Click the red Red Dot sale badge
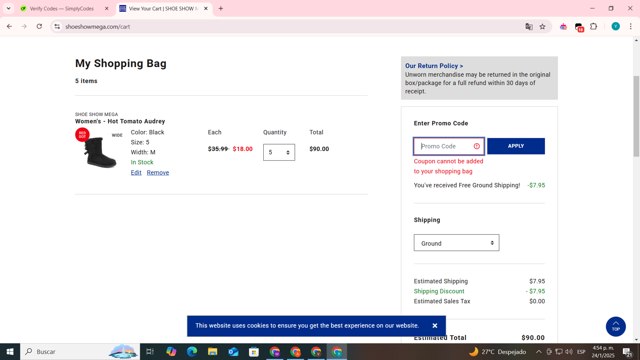This screenshot has height=360, width=640. [82, 135]
